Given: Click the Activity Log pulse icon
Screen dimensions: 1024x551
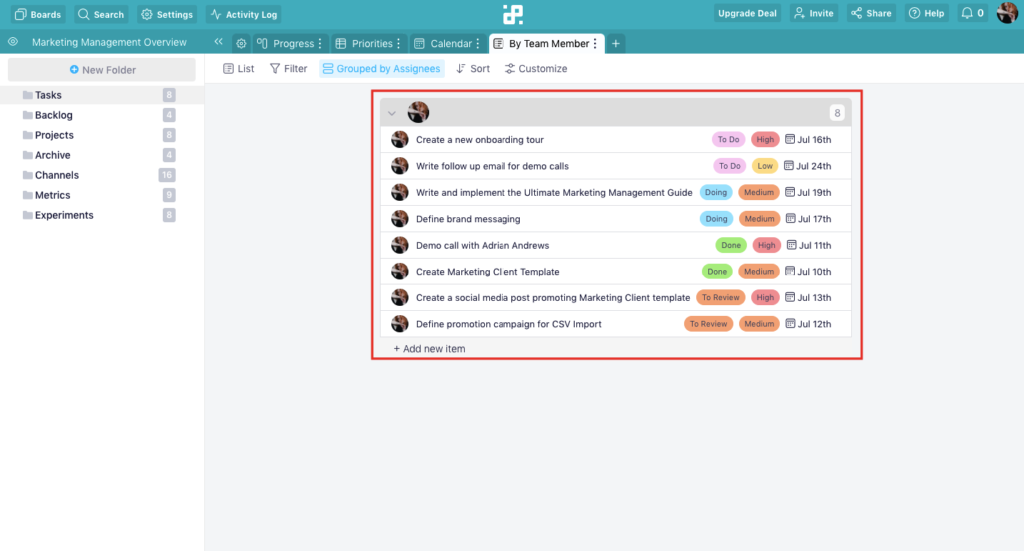Looking at the screenshot, I should coord(216,15).
